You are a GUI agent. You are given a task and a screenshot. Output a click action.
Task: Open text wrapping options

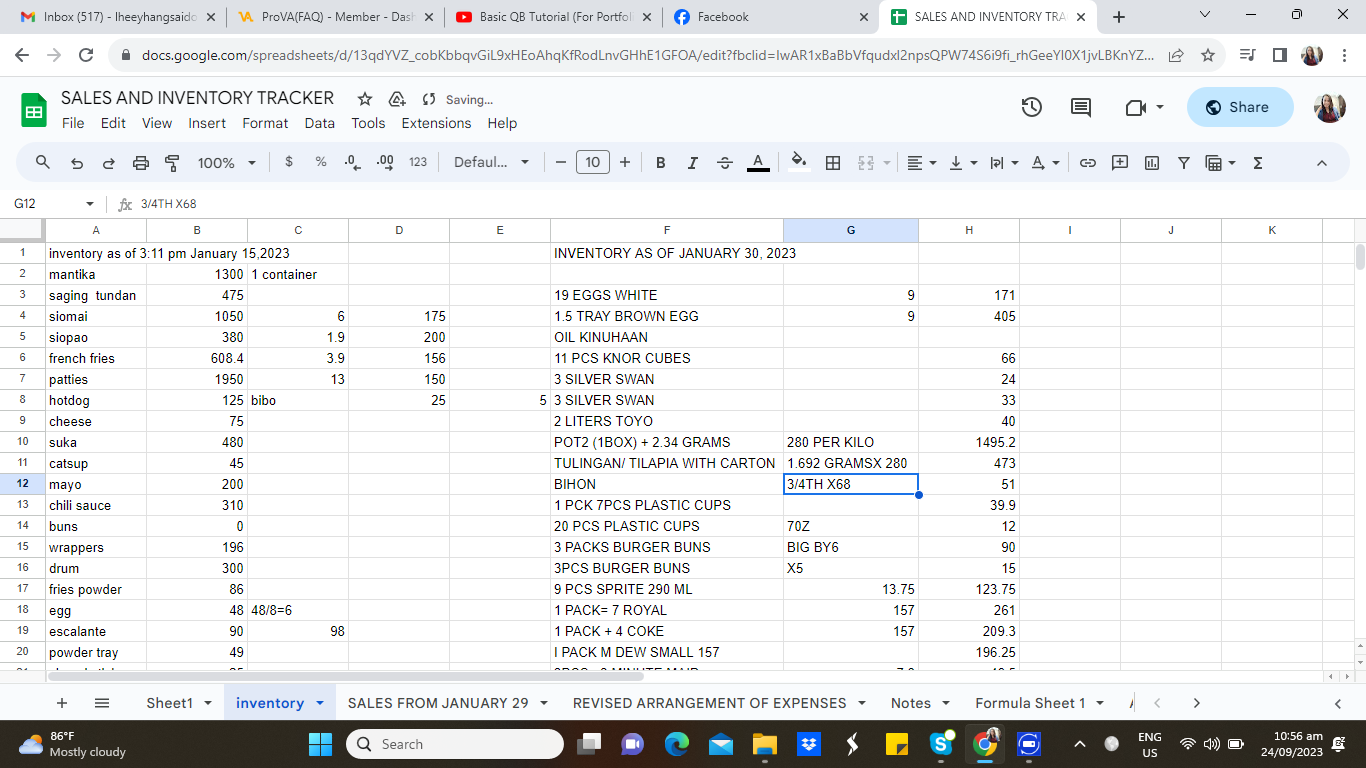click(1004, 163)
